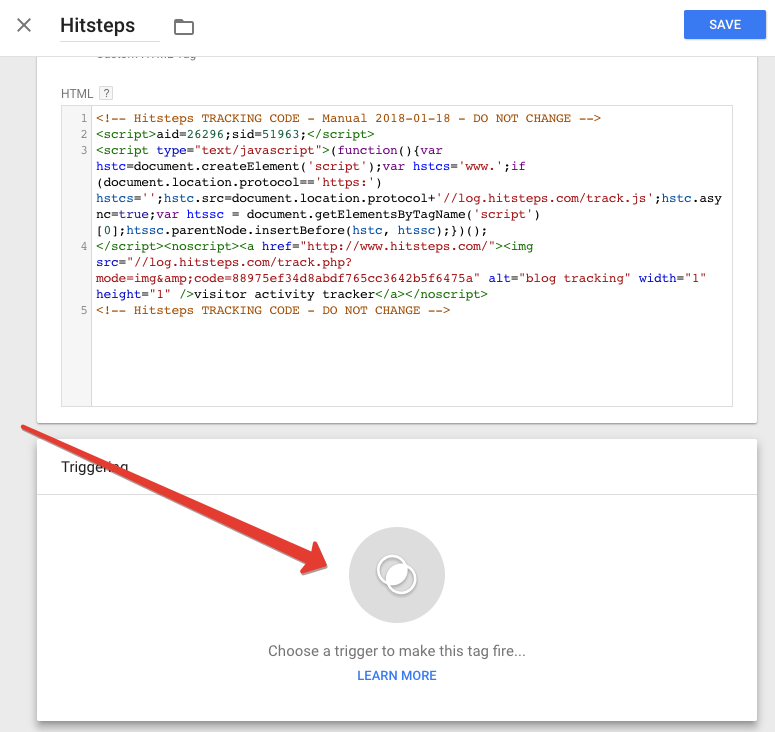Select line number 5 in the gutter
Image resolution: width=775 pixels, height=732 pixels.
pyautogui.click(x=84, y=310)
